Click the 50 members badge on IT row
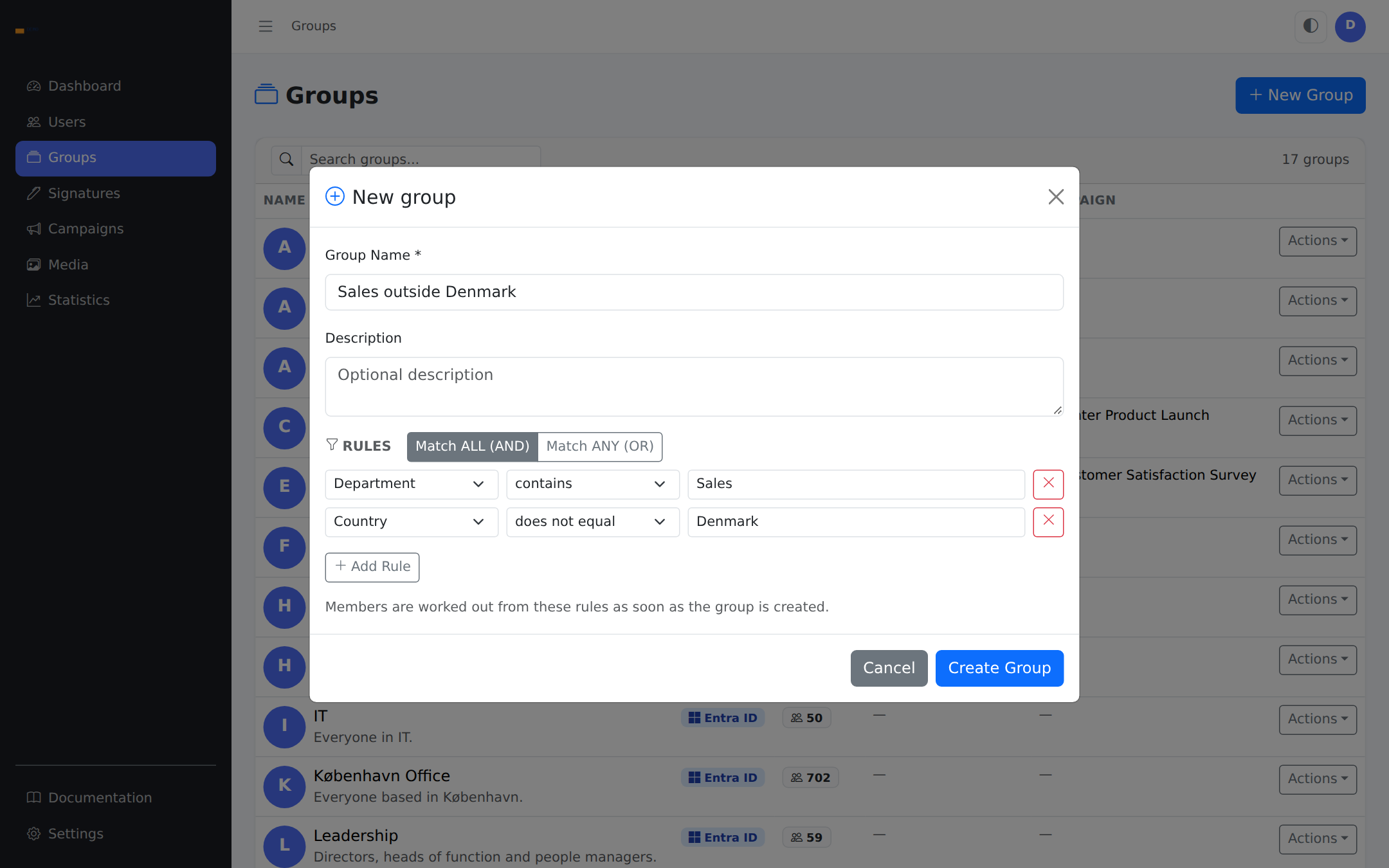This screenshot has width=1389, height=868. (806, 718)
